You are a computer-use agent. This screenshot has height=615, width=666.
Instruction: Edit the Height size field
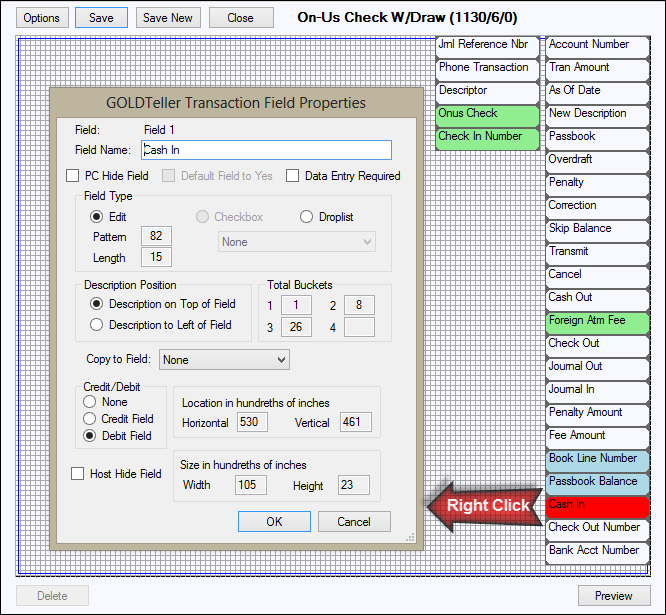coord(354,485)
